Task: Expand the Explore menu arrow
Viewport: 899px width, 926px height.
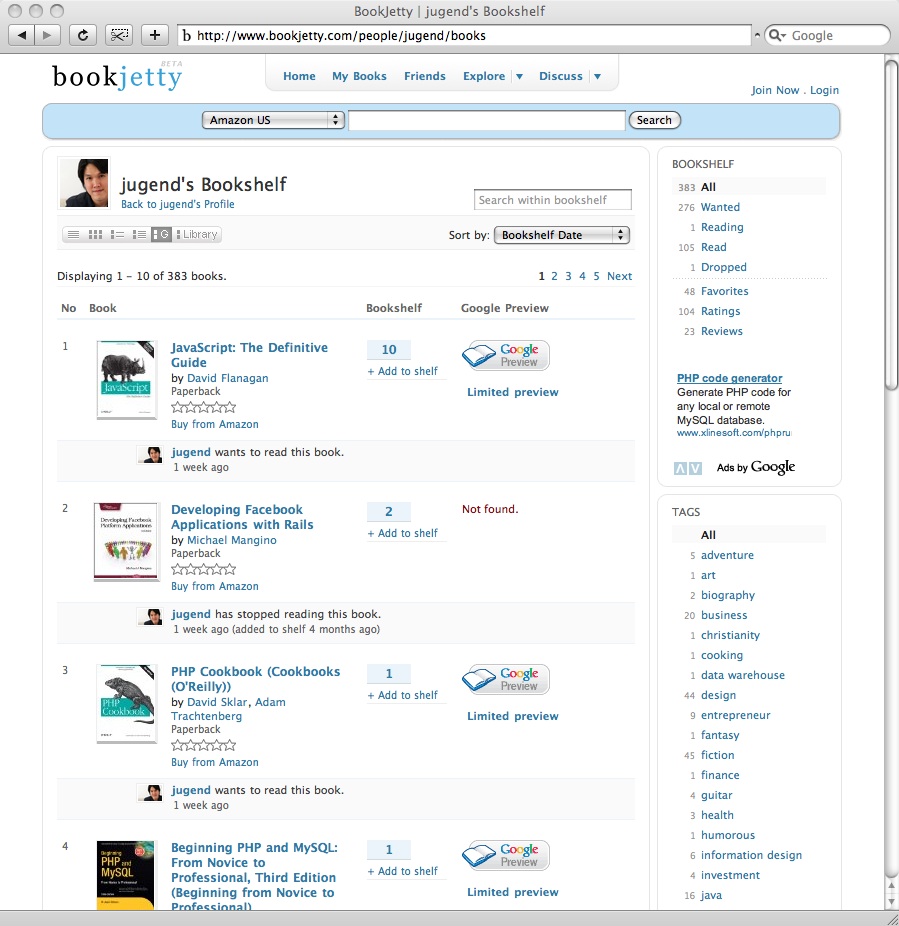Action: coord(519,77)
